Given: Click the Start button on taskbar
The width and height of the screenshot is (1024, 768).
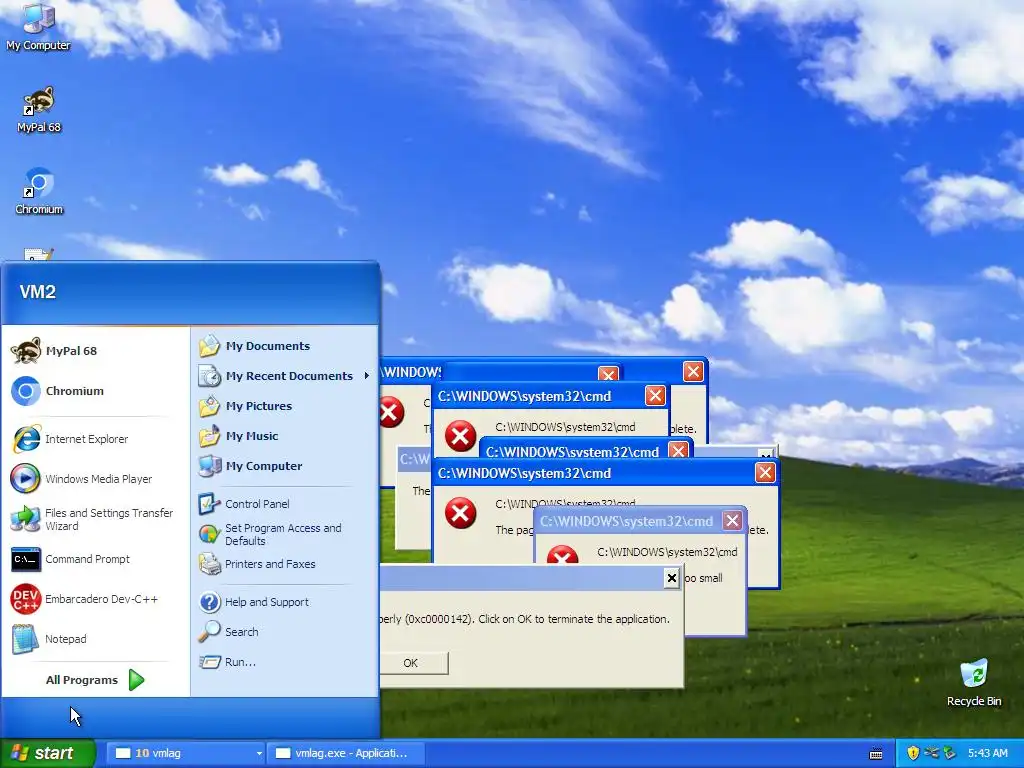Looking at the screenshot, I should pos(48,753).
